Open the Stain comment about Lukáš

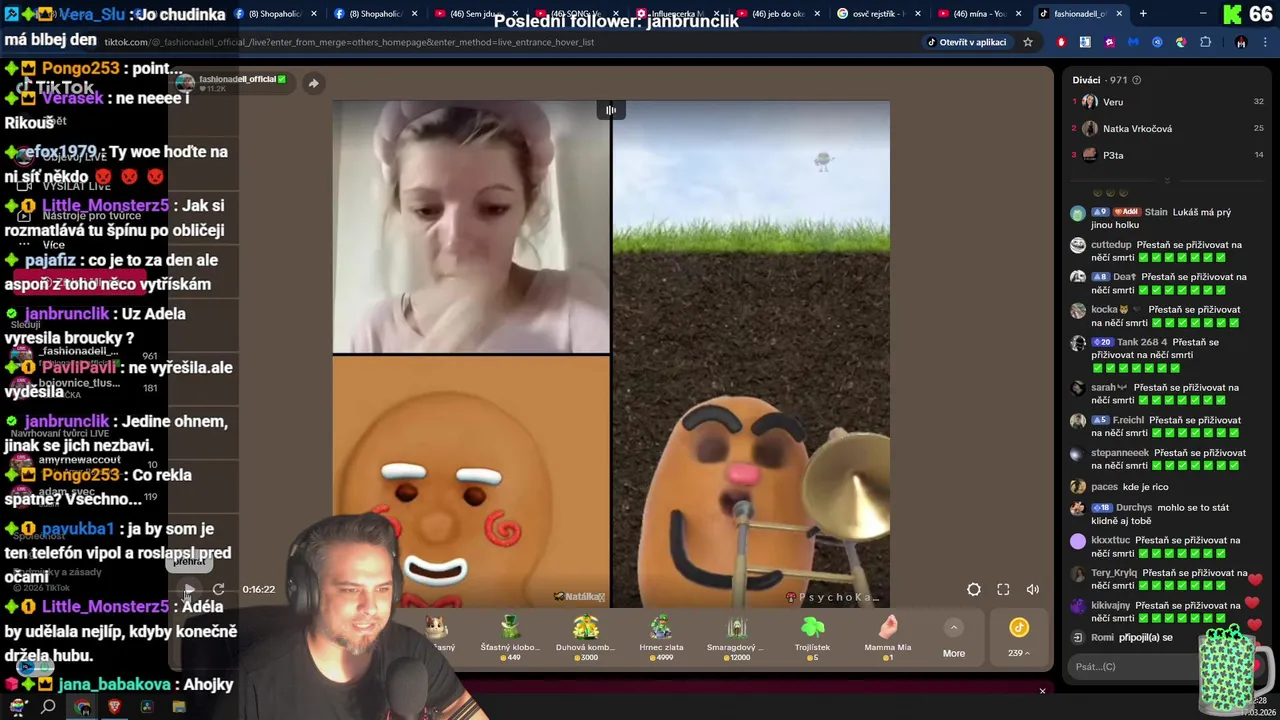(x=1160, y=218)
